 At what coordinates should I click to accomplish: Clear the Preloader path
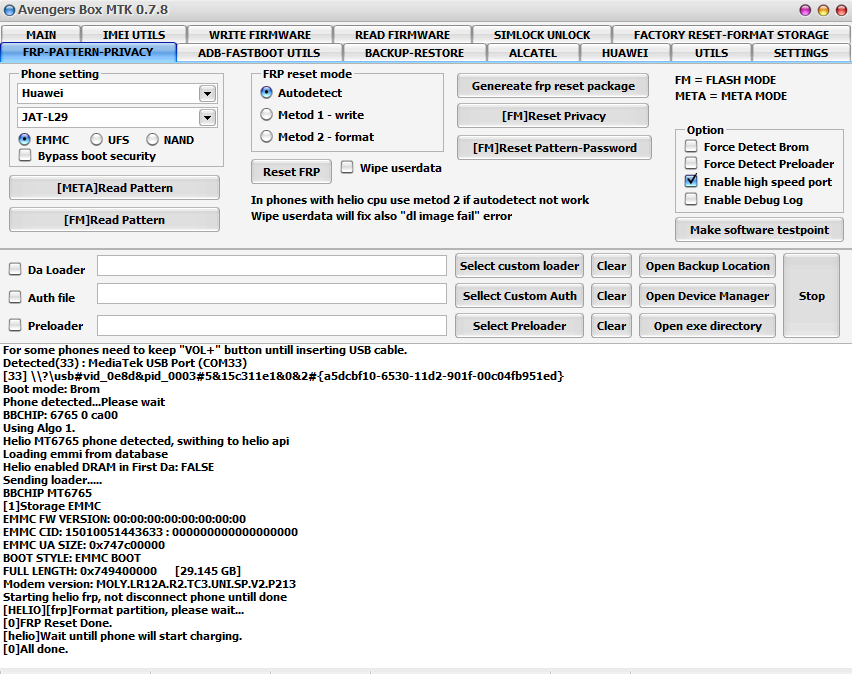click(x=611, y=326)
